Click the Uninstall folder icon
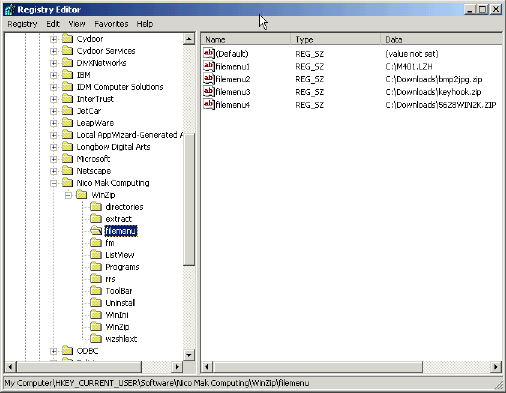The height and width of the screenshot is (393, 506). (x=96, y=303)
